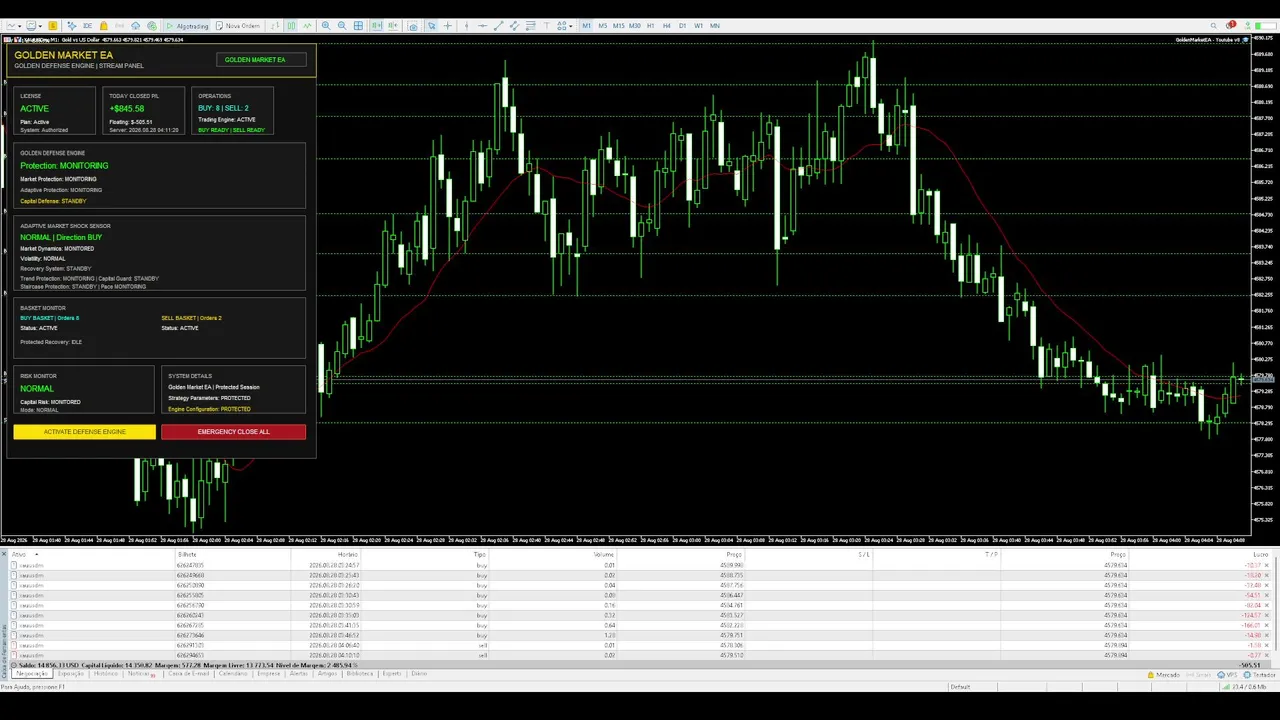The height and width of the screenshot is (720, 1280).
Task: Open the Experts tab
Action: [x=392, y=673]
